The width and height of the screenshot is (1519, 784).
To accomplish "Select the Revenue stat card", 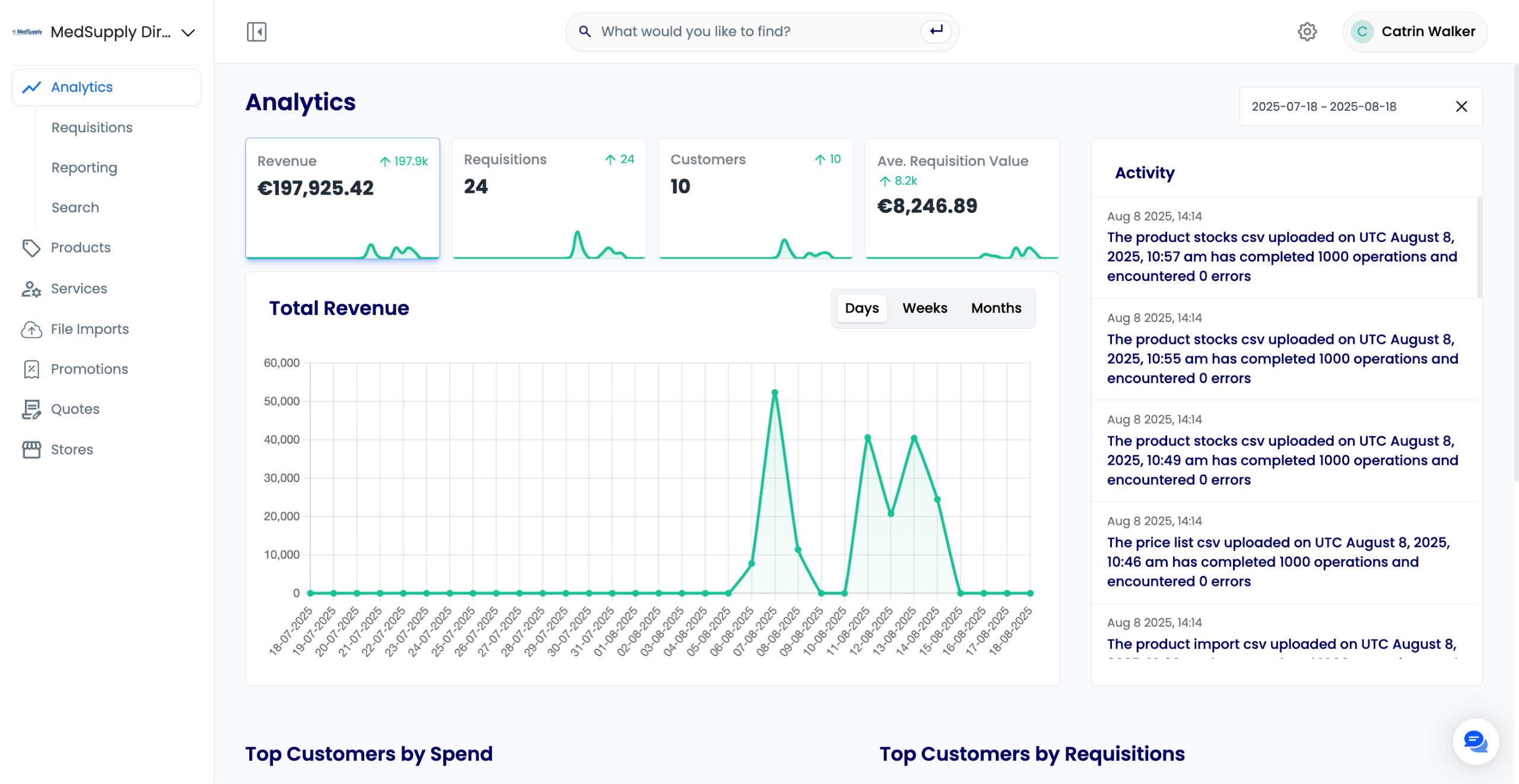I will click(x=342, y=199).
